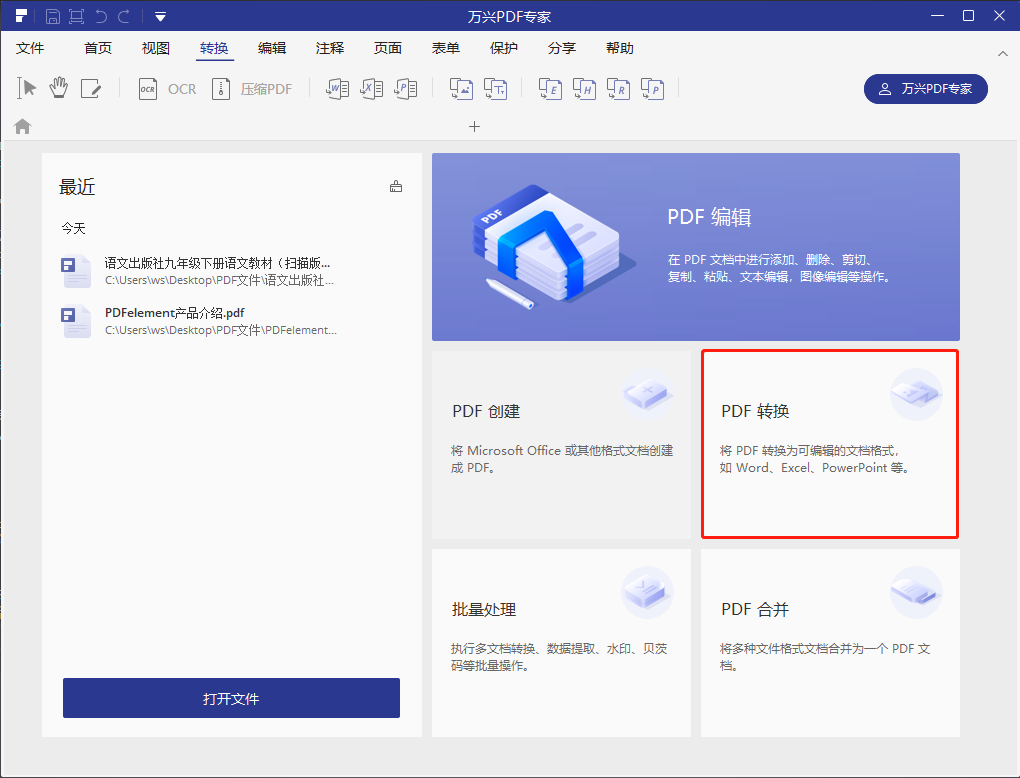
Task: Select the convert to EPUB icon
Action: click(x=549, y=89)
